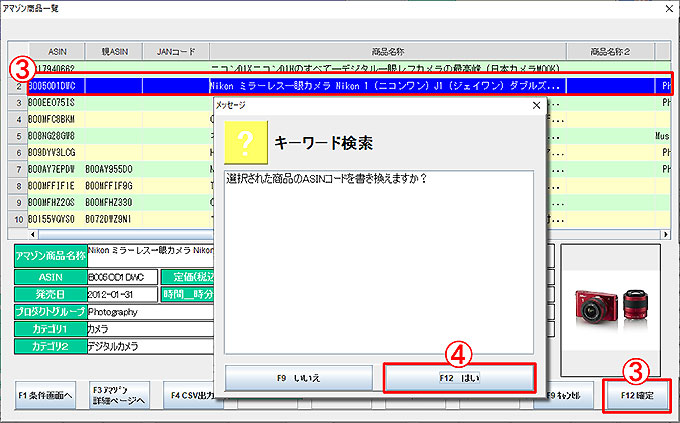
Task: Click left arrow of horizontal scrollbar
Action: point(33,234)
